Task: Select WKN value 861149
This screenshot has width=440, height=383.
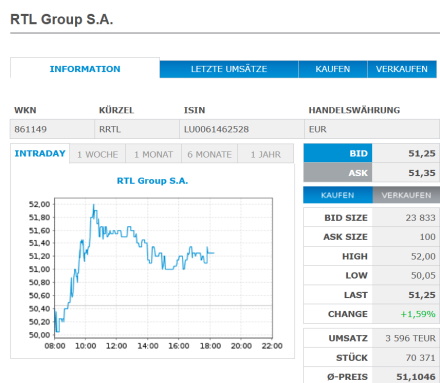Action: click(x=30, y=129)
